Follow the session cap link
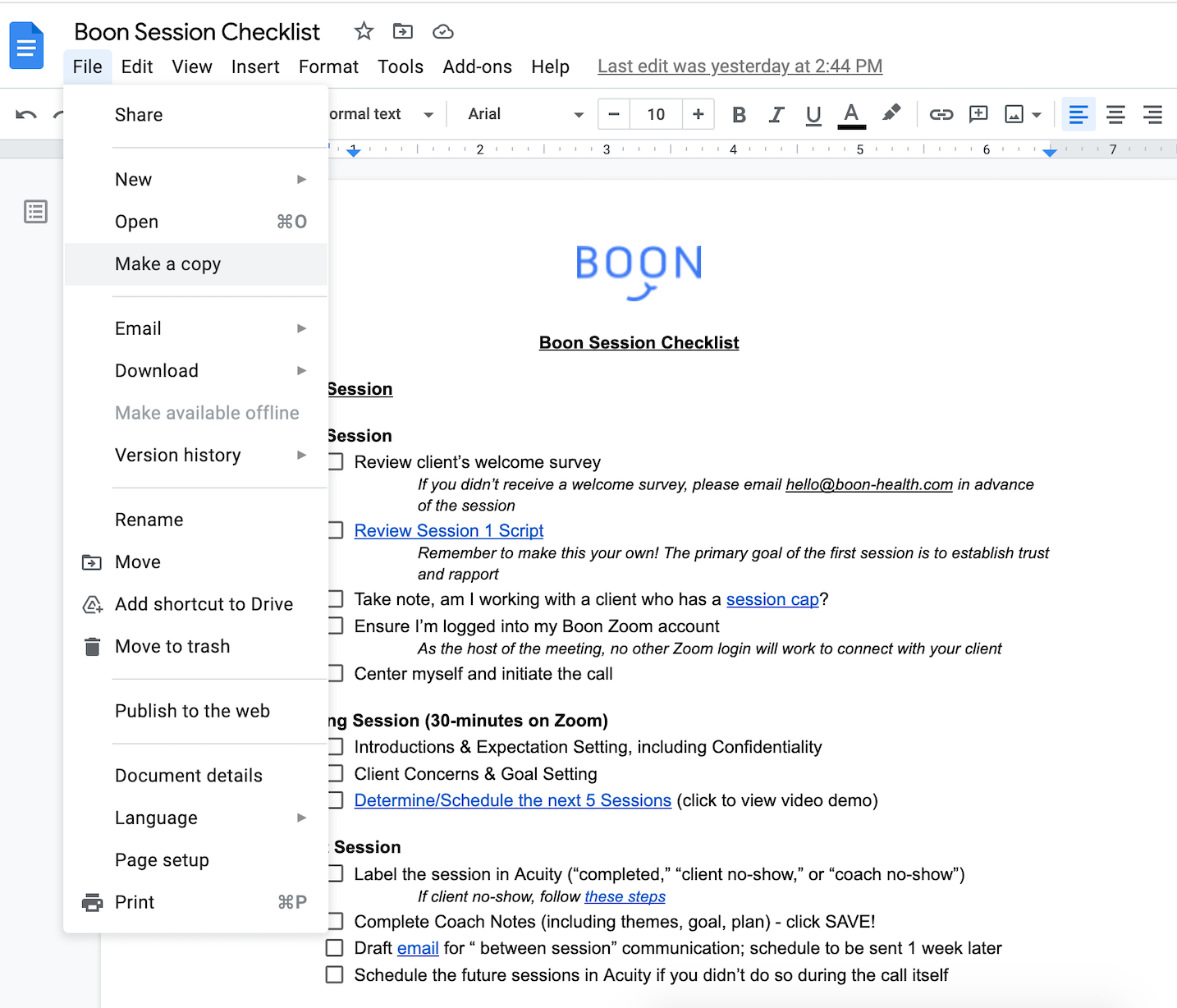The width and height of the screenshot is (1177, 1008). point(772,600)
